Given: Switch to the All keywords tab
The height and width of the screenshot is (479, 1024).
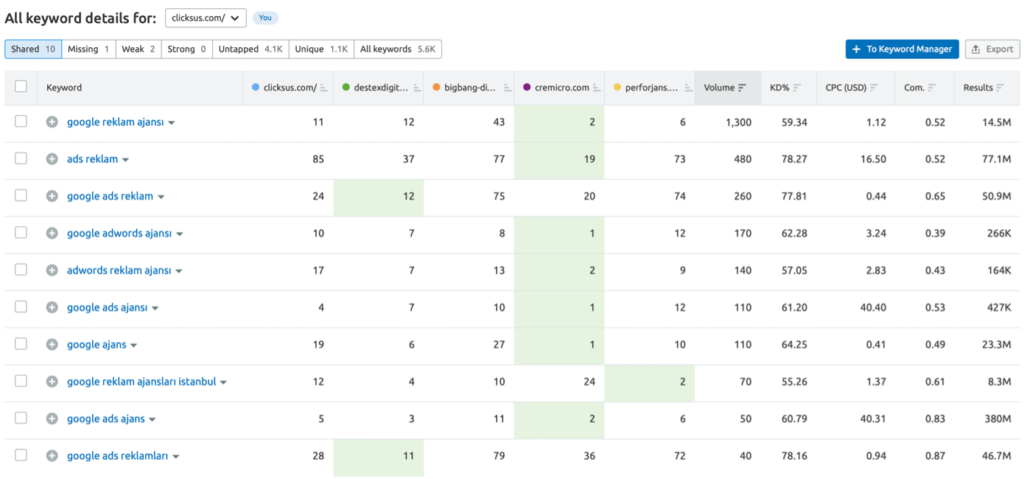Looking at the screenshot, I should [x=398, y=49].
